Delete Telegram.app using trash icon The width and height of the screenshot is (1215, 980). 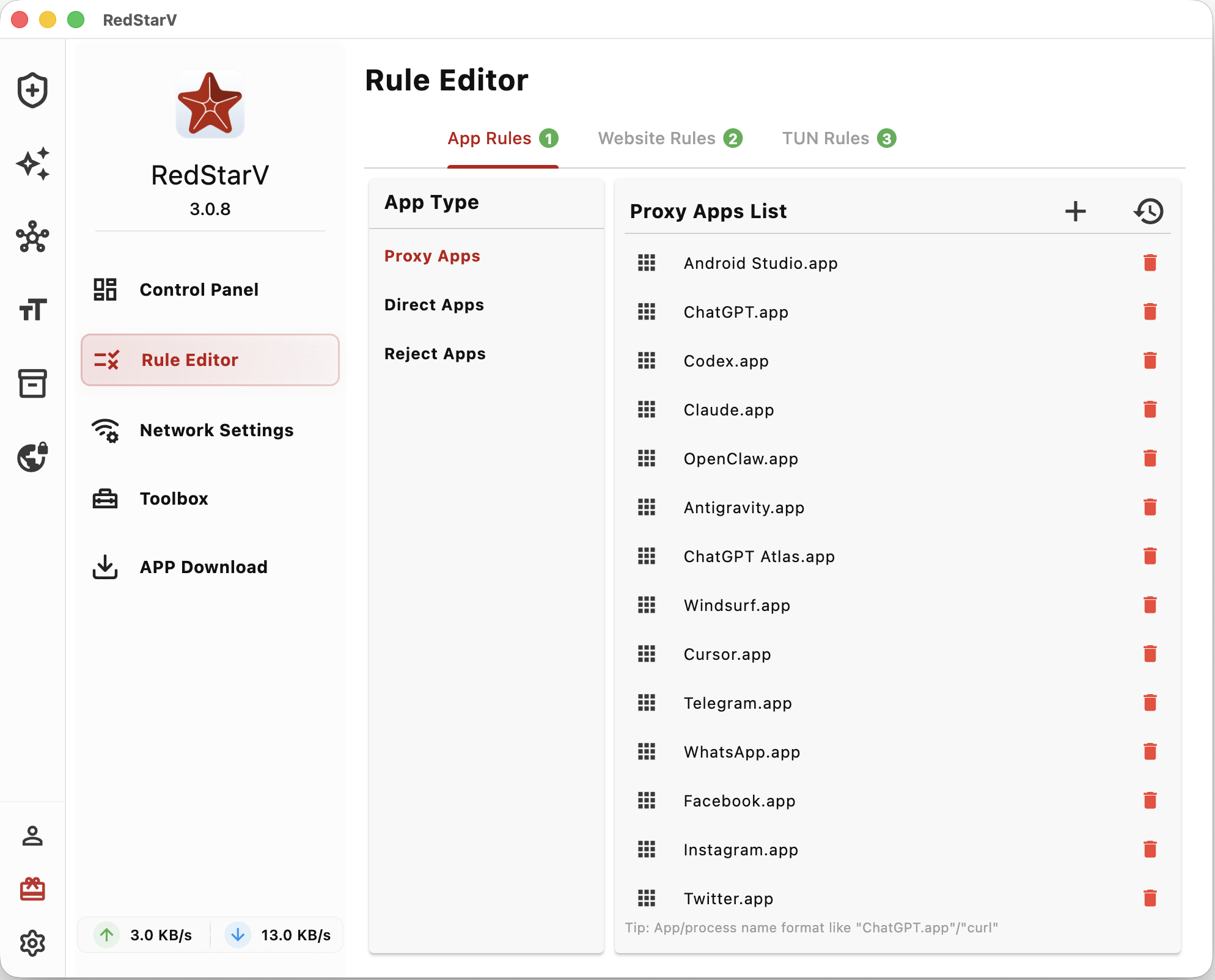tap(1150, 703)
